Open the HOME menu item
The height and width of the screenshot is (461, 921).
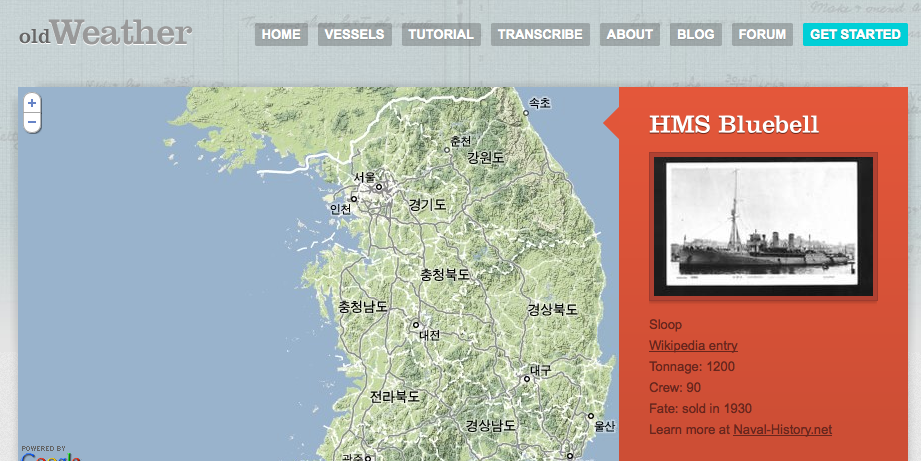(x=281, y=35)
